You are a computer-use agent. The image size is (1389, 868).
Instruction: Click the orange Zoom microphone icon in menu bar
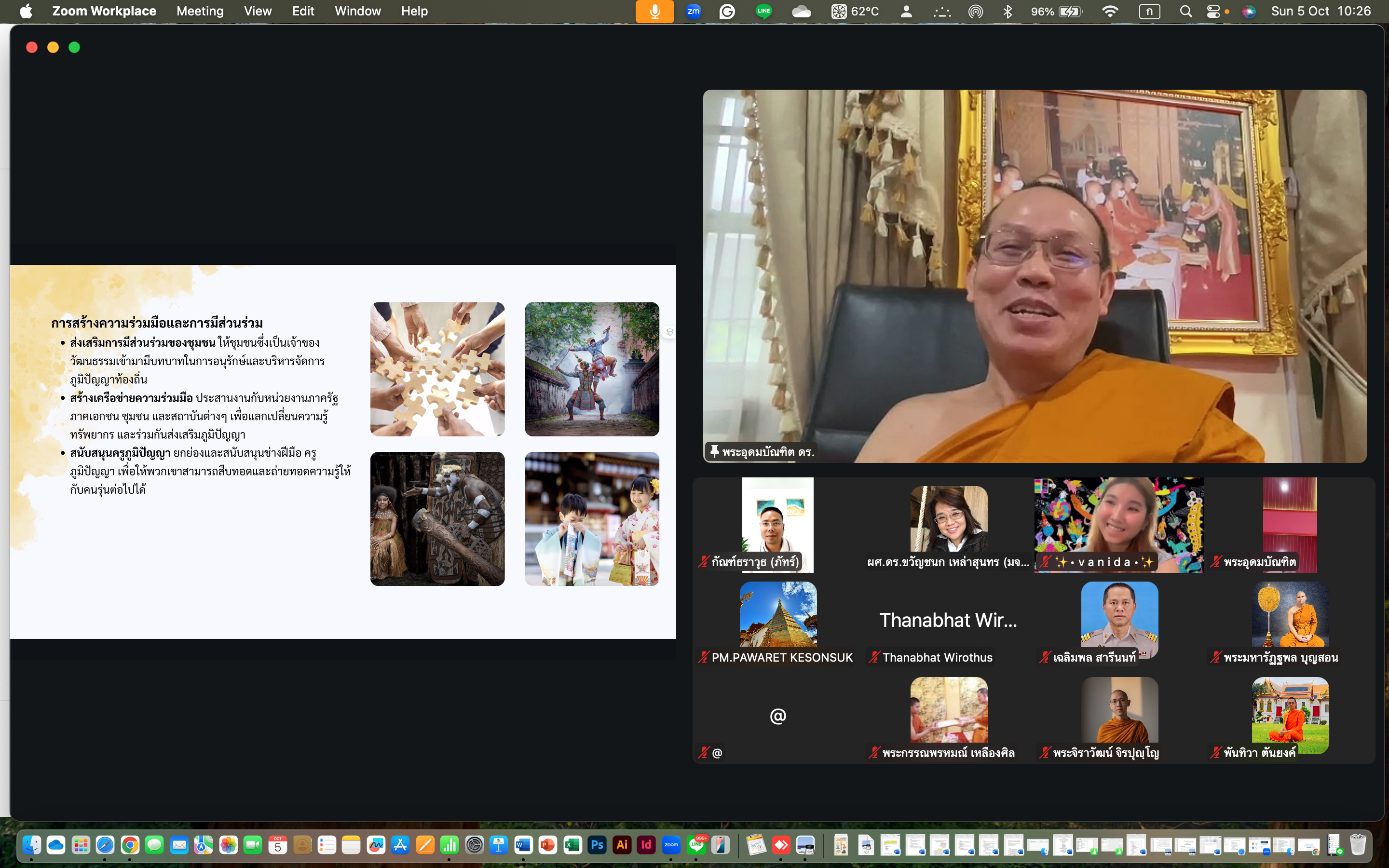[x=654, y=11]
